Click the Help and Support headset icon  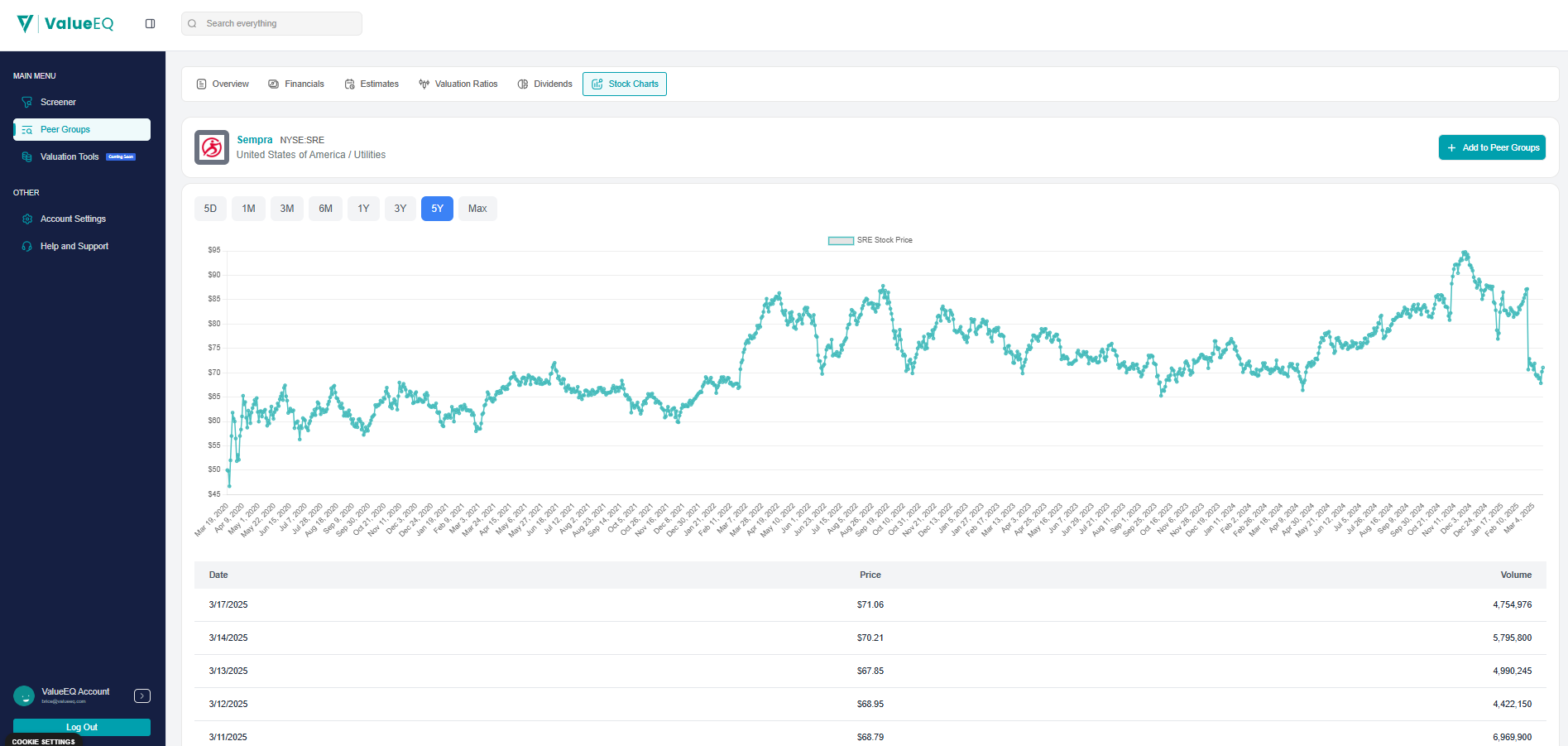26,246
